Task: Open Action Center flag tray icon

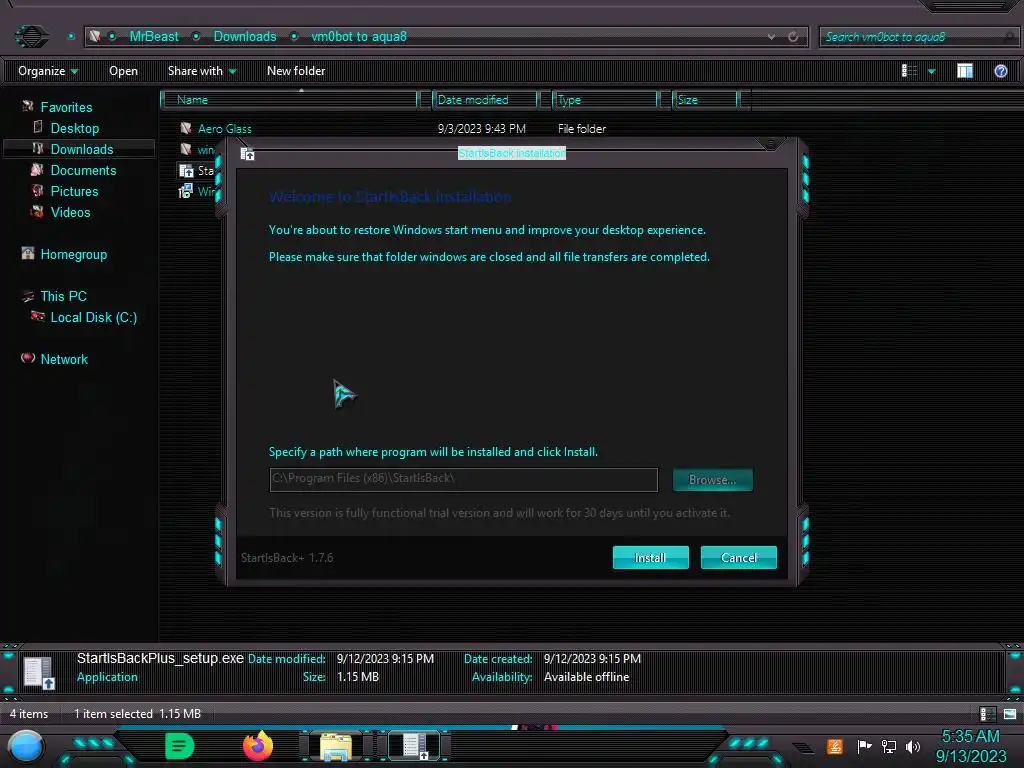Action: pos(864,746)
